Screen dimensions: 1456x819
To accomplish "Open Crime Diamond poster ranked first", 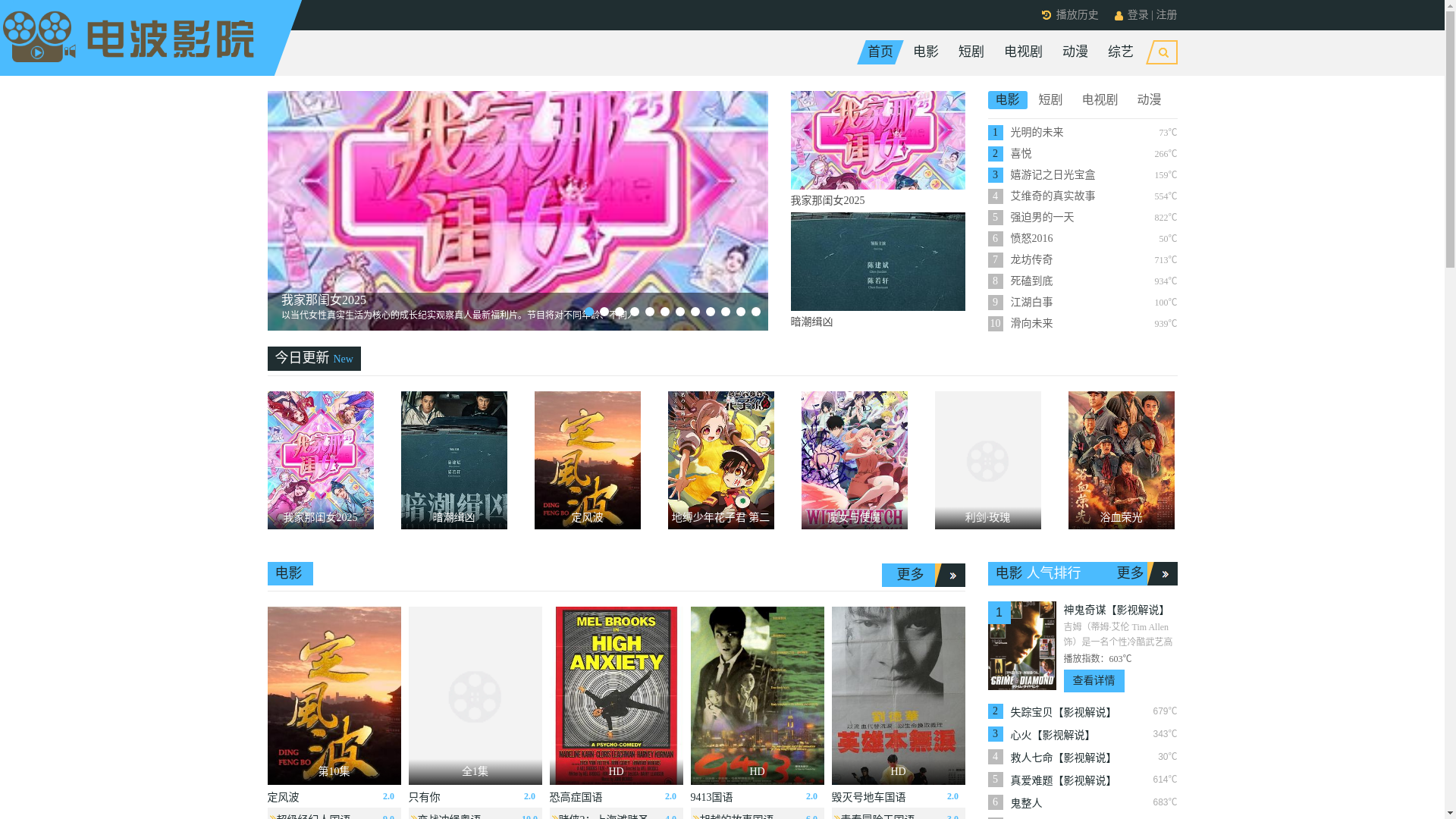I will [1022, 645].
